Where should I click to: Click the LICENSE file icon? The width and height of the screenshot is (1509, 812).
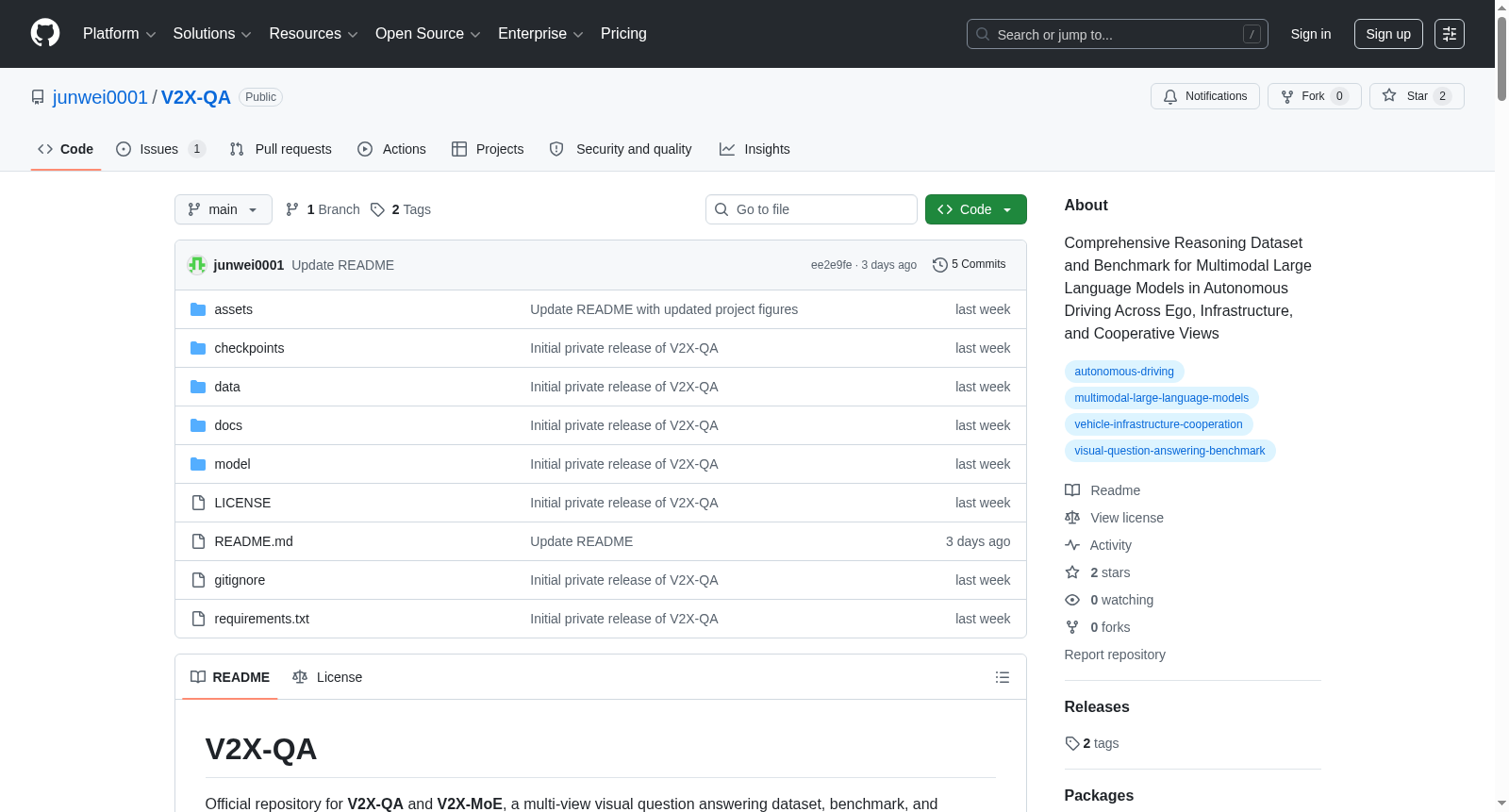click(198, 503)
